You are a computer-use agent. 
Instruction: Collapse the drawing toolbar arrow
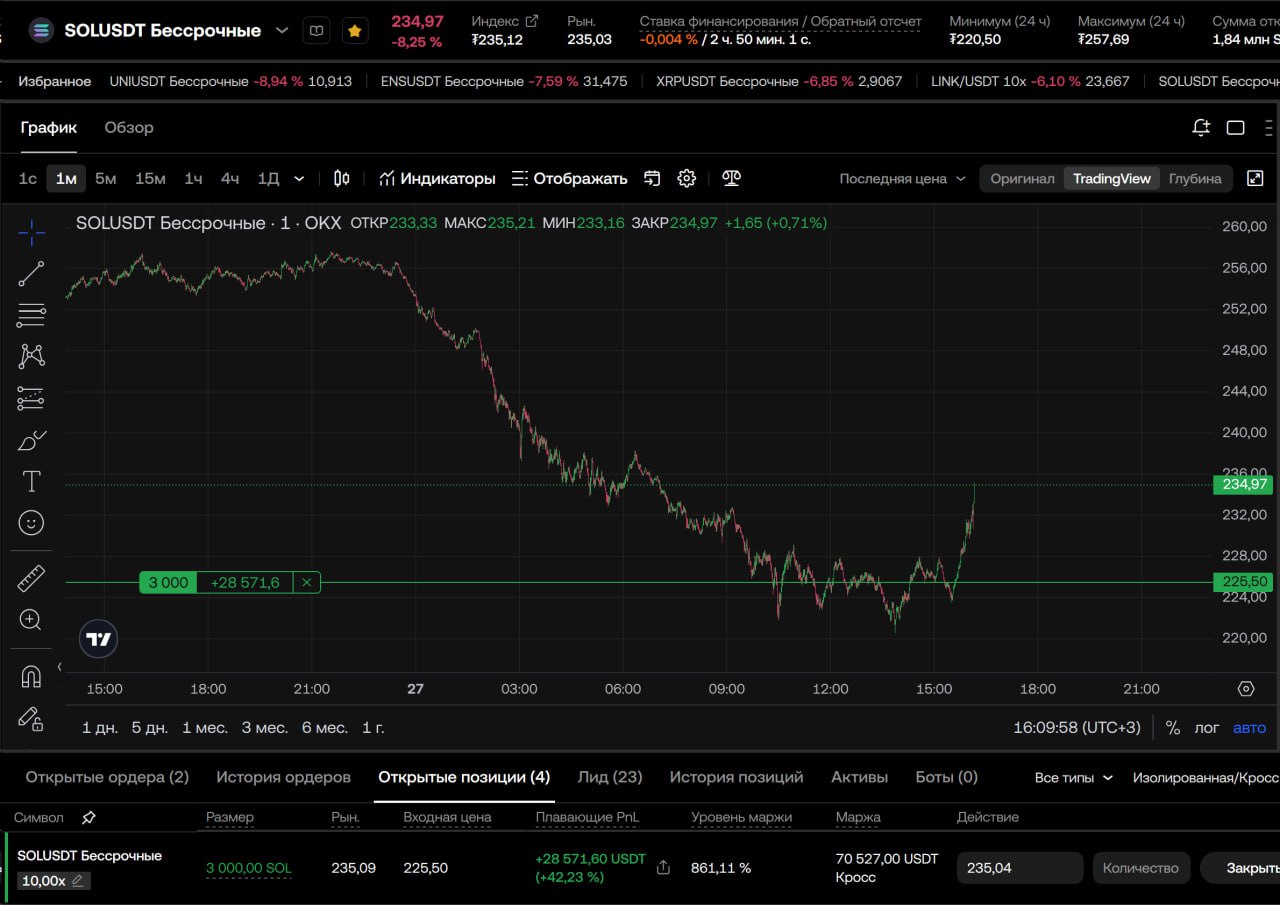[59, 666]
